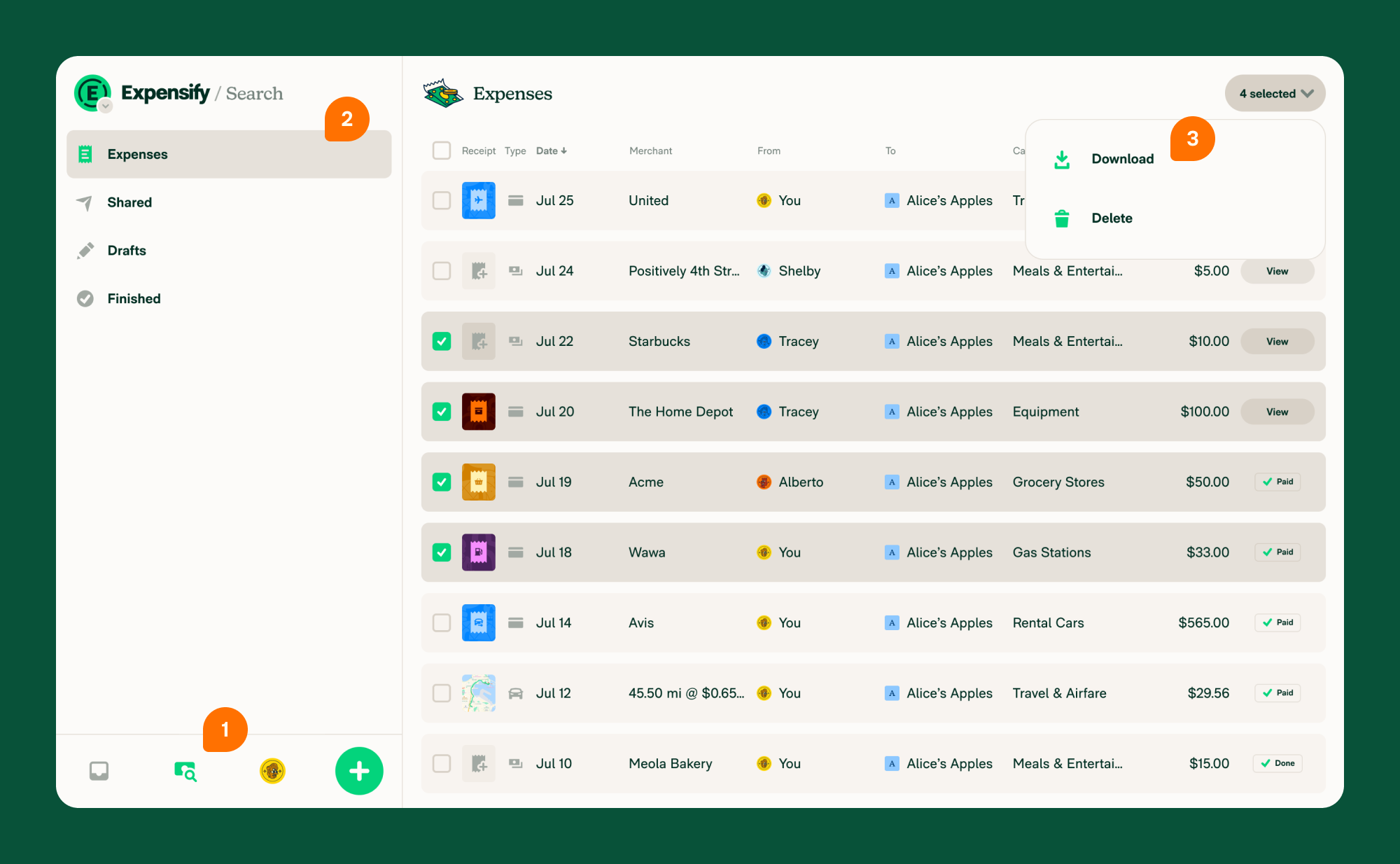Screen dimensions: 1400x864
Task: Toggle the select all expenses checkbox
Action: tap(441, 152)
